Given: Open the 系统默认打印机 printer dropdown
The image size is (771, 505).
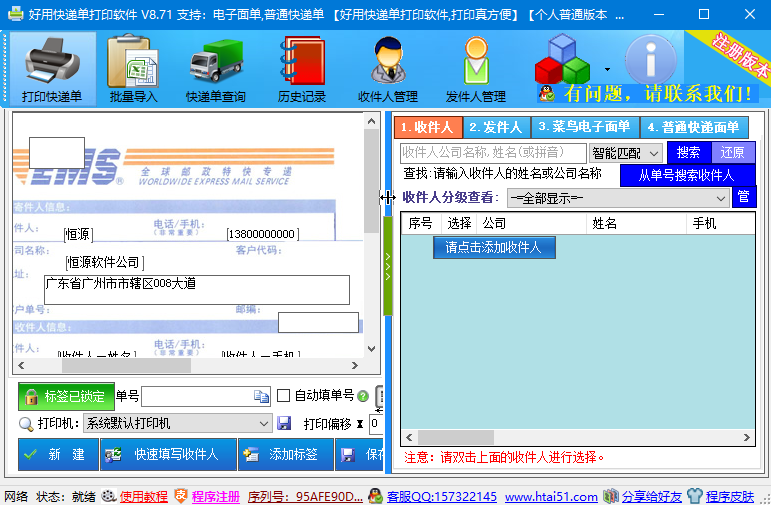Looking at the screenshot, I should tap(178, 423).
